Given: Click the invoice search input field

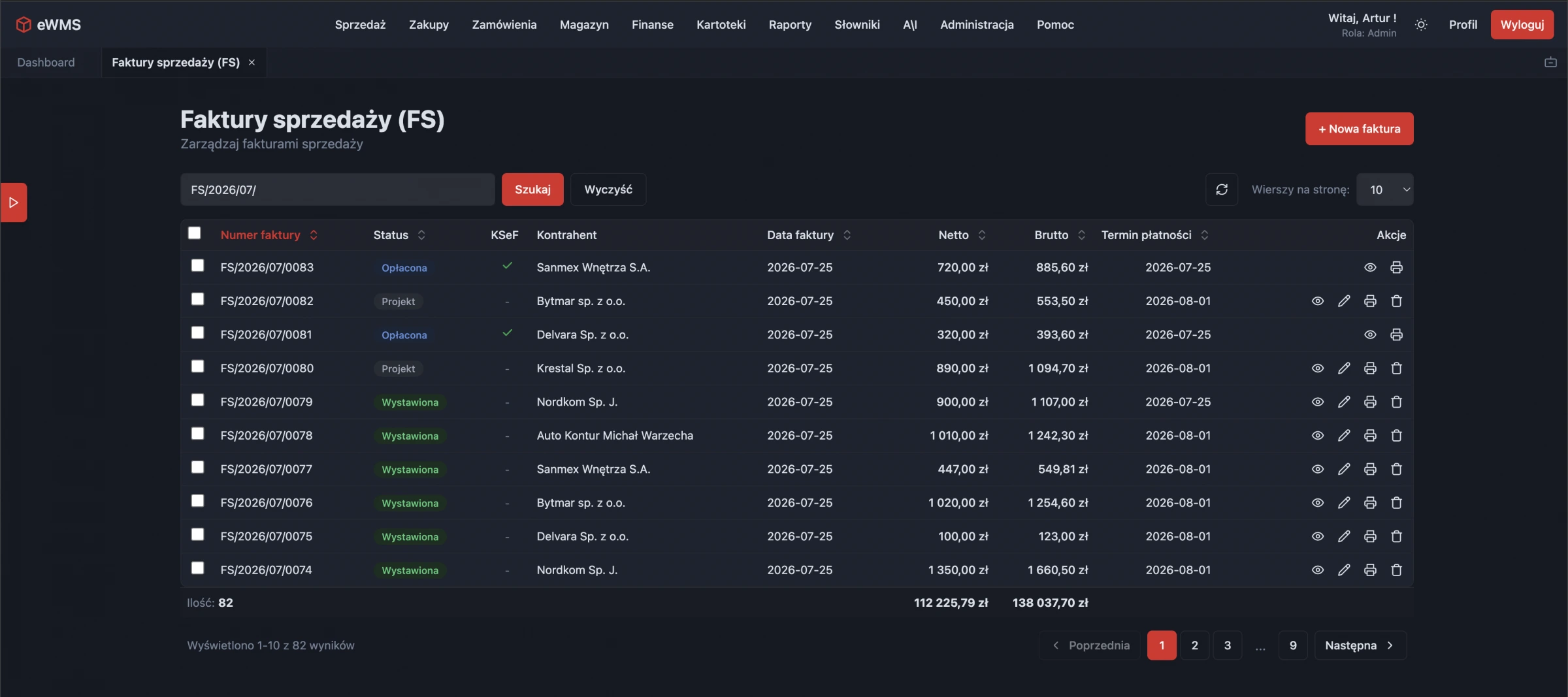Looking at the screenshot, I should (x=338, y=190).
